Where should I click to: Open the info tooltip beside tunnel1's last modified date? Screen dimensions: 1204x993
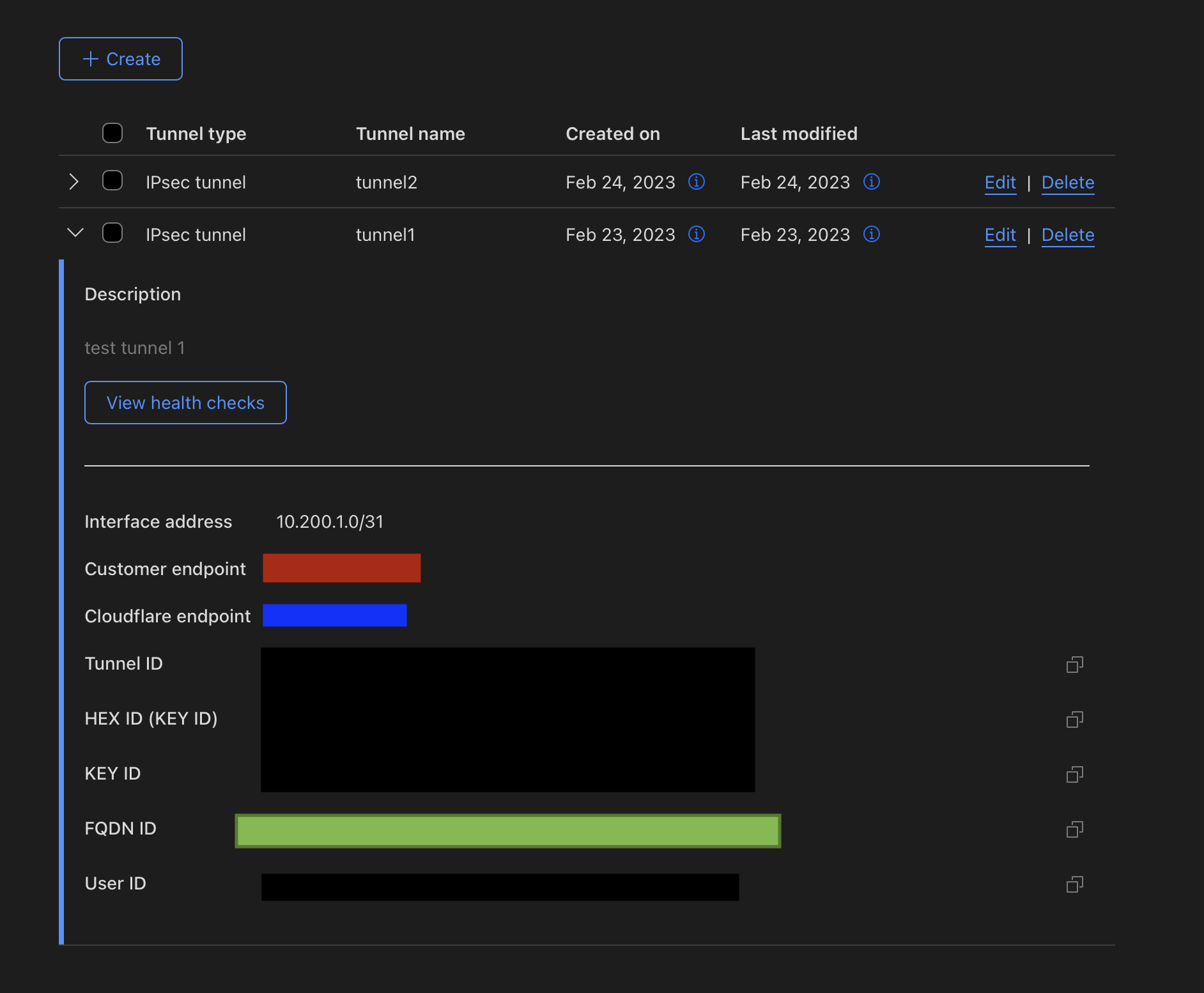pyautogui.click(x=871, y=235)
